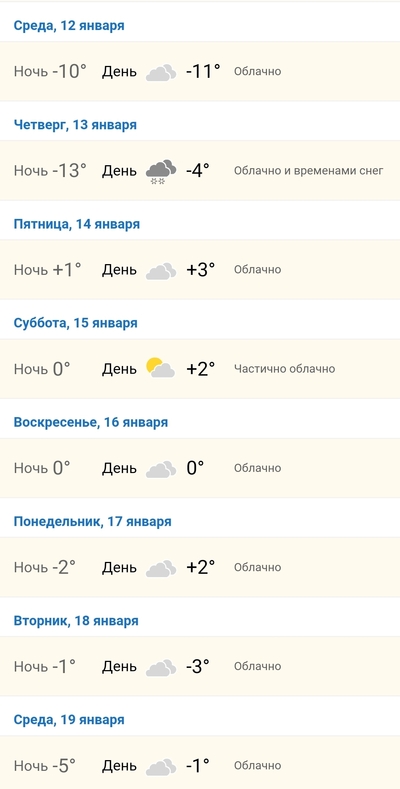Viewport: 400px width, 789px height.
Task: Click the cloud icon for Вторник, 18 января
Action: [161, 668]
